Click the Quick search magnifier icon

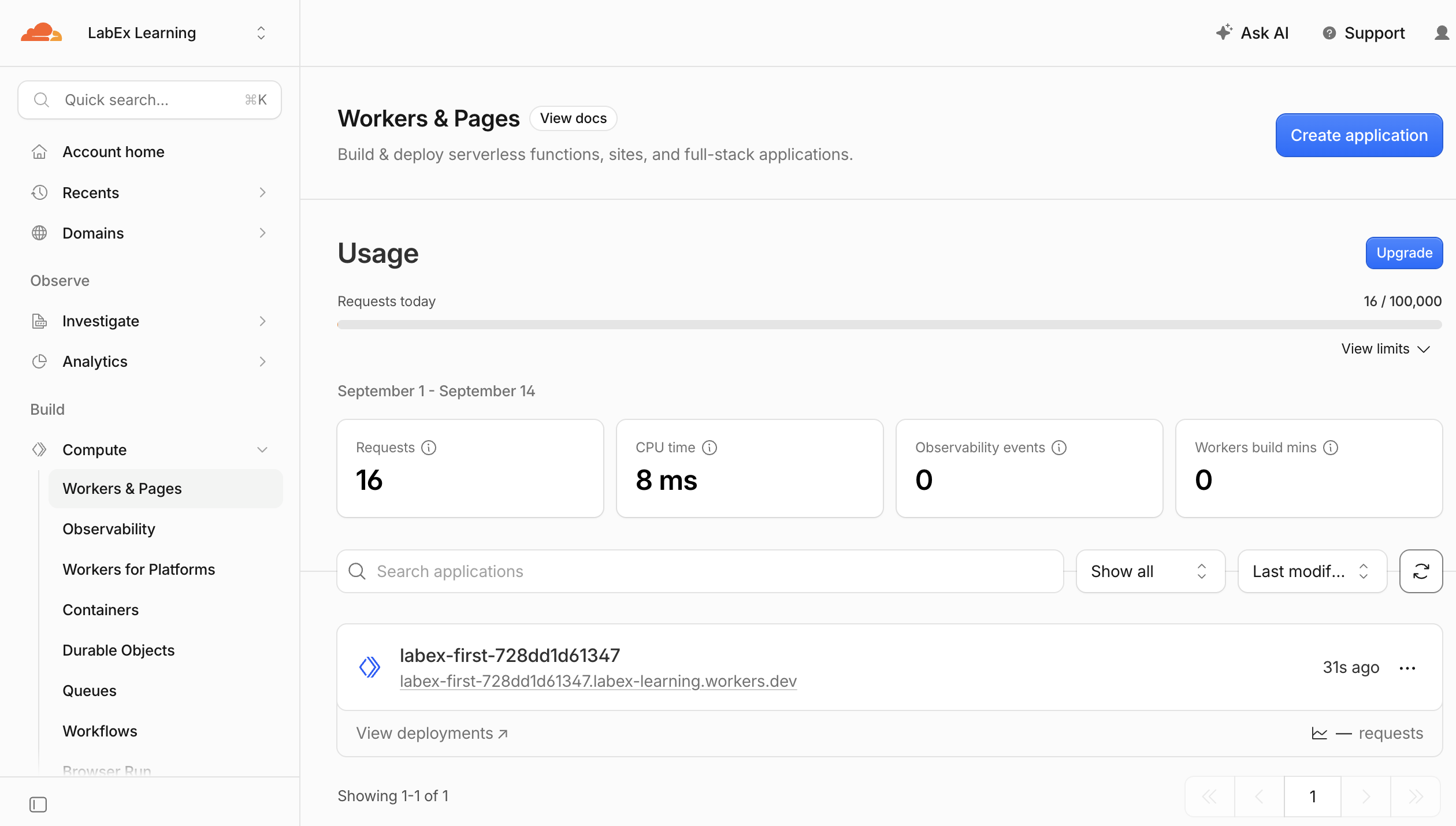pyautogui.click(x=41, y=100)
